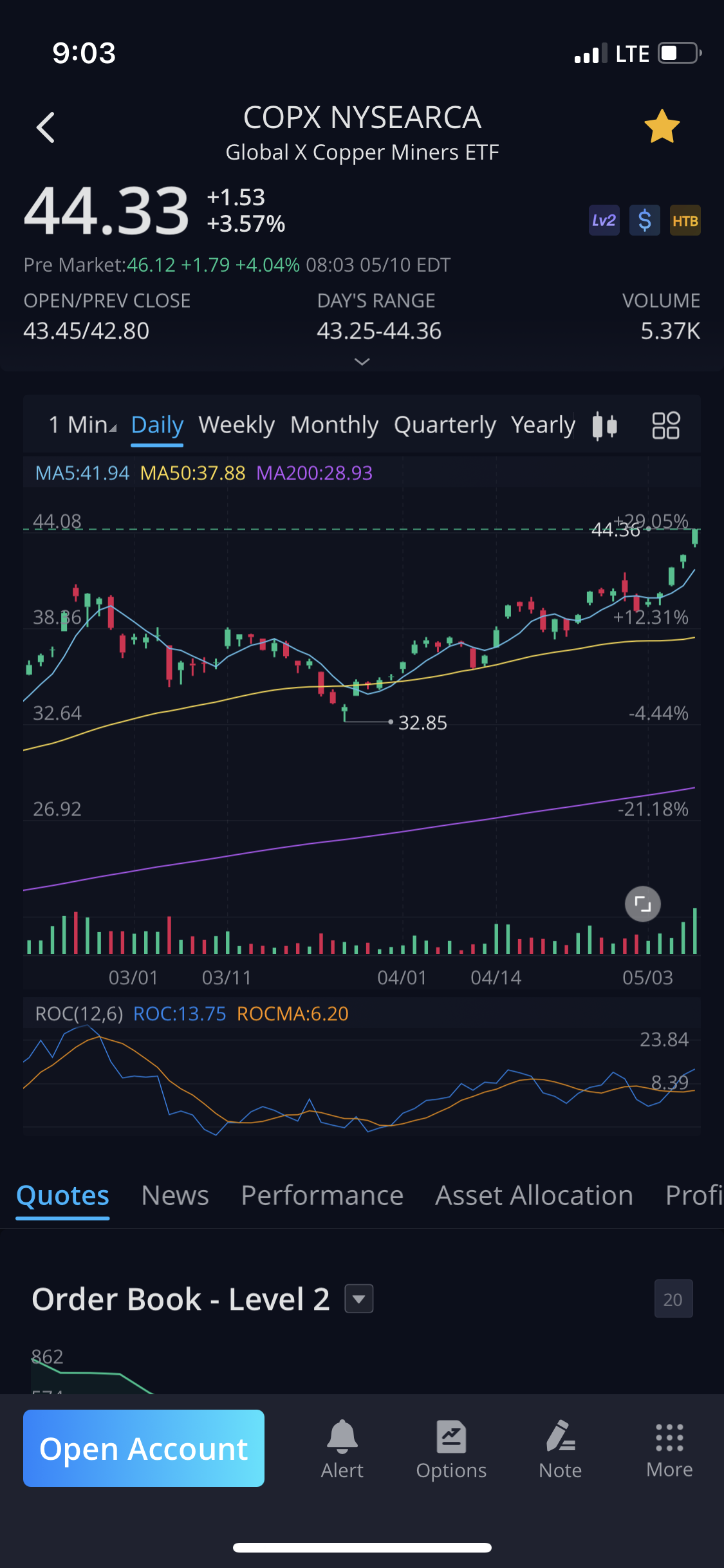Toggle the gold favorite star
The height and width of the screenshot is (1568, 724).
[662, 127]
